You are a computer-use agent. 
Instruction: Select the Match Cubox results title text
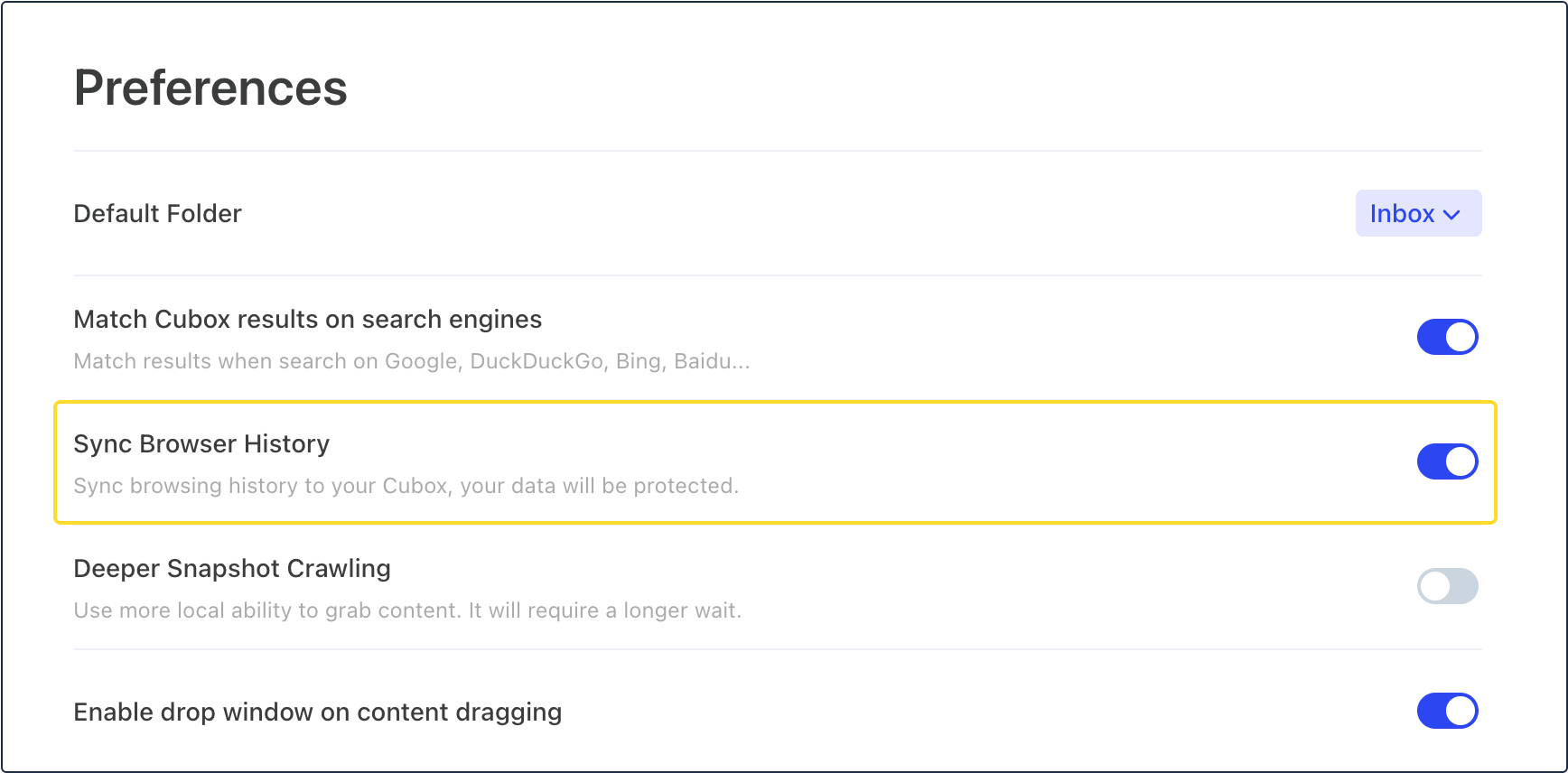coord(307,320)
